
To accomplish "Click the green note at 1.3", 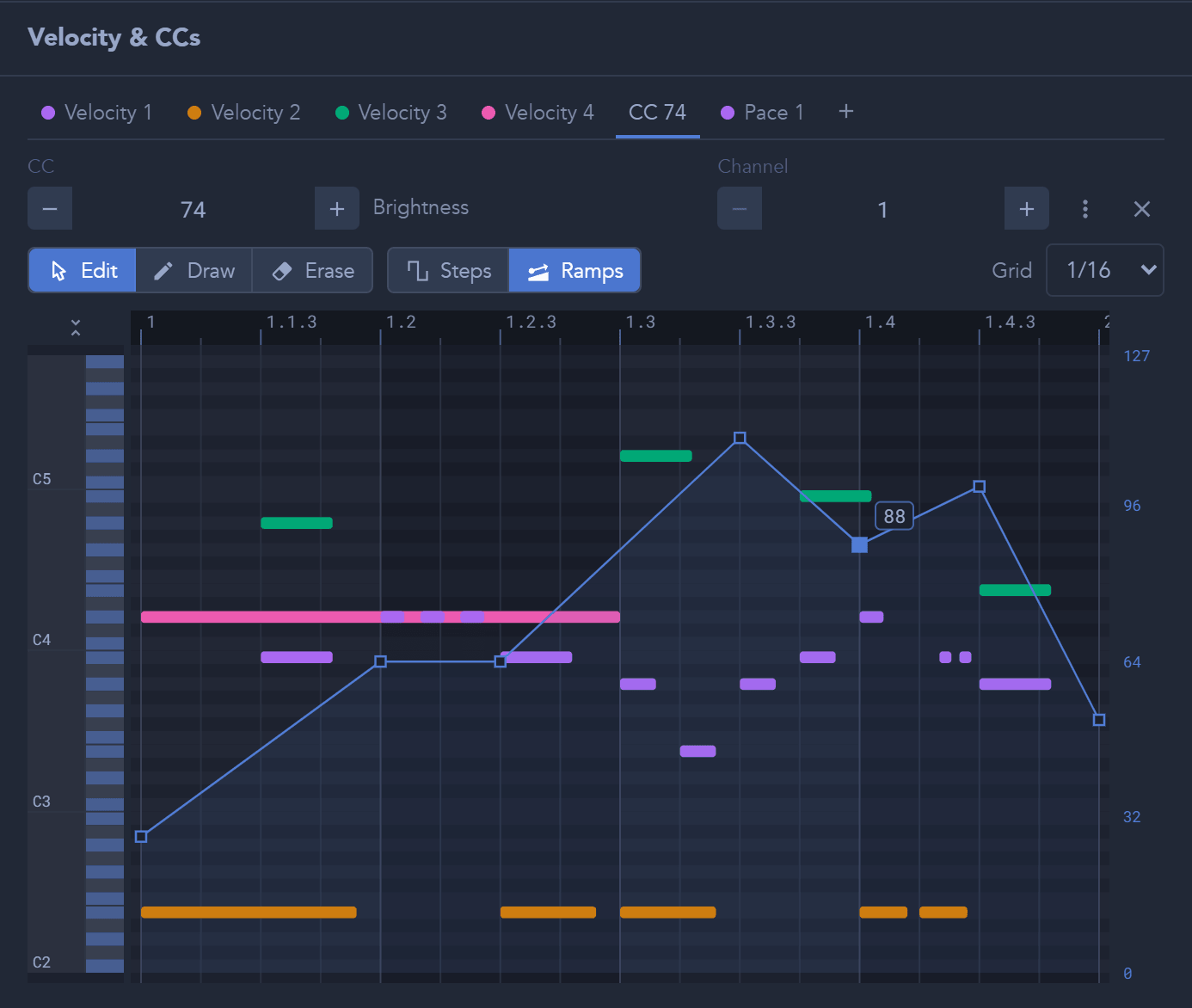I will 656,456.
